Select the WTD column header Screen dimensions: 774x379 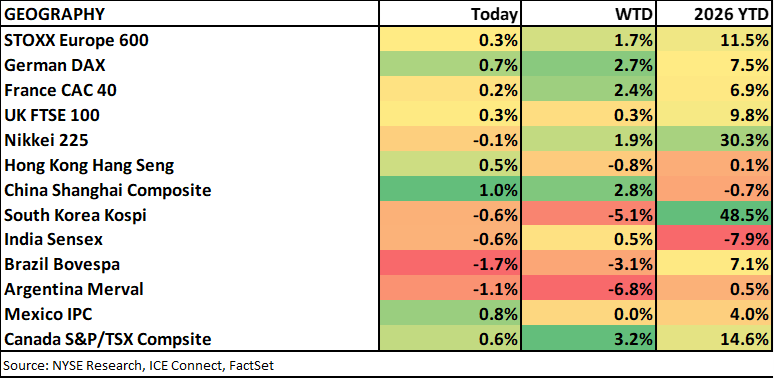[x=588, y=14]
